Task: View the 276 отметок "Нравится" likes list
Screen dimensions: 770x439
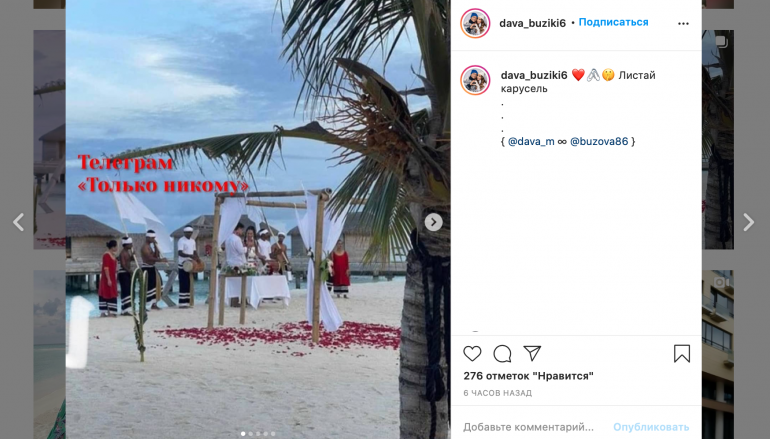Action: pos(528,376)
